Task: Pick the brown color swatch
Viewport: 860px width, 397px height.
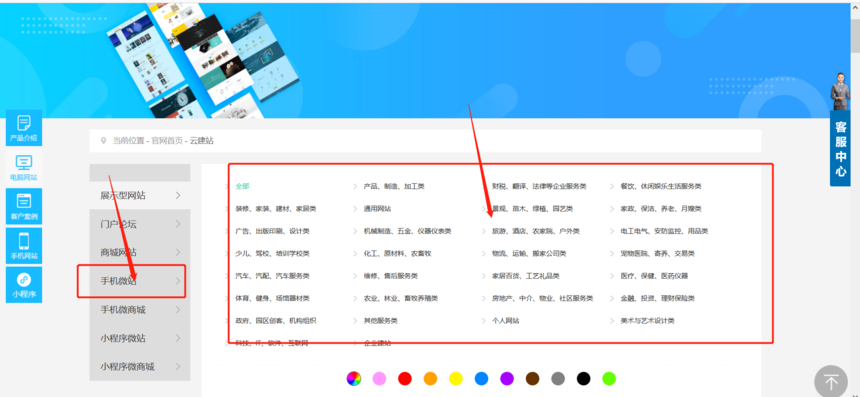Action: tap(533, 378)
